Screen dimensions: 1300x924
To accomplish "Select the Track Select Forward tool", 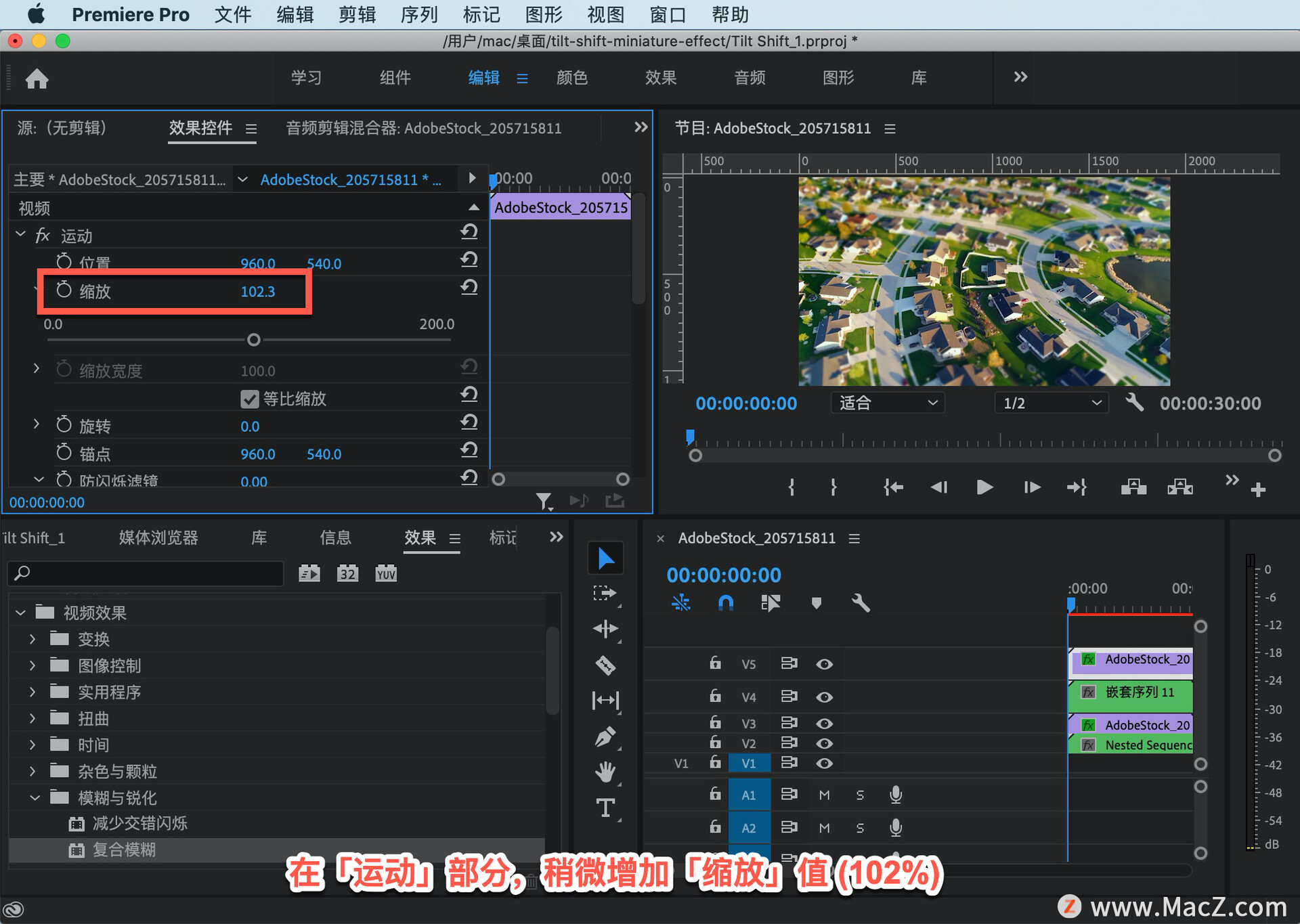I will point(605,594).
